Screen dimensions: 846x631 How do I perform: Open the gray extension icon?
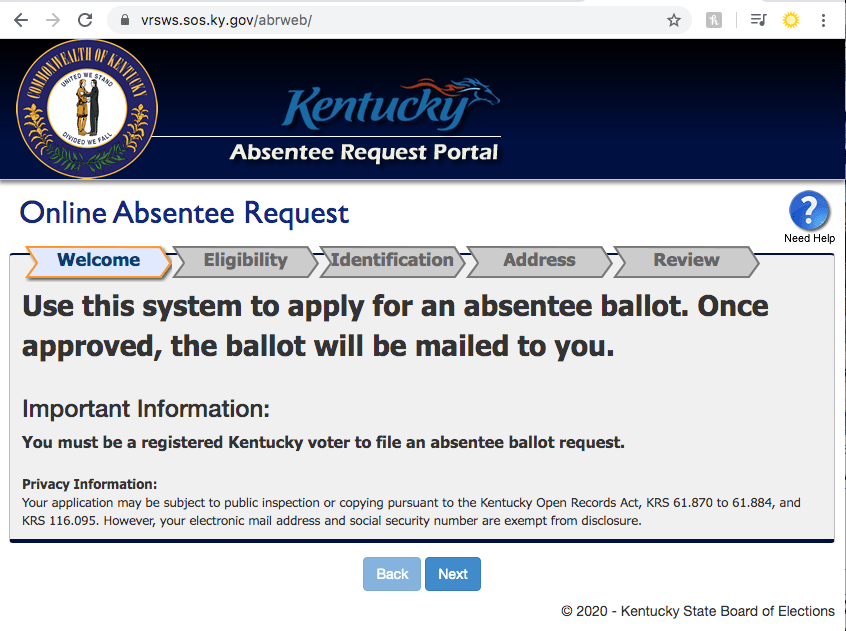point(713,20)
